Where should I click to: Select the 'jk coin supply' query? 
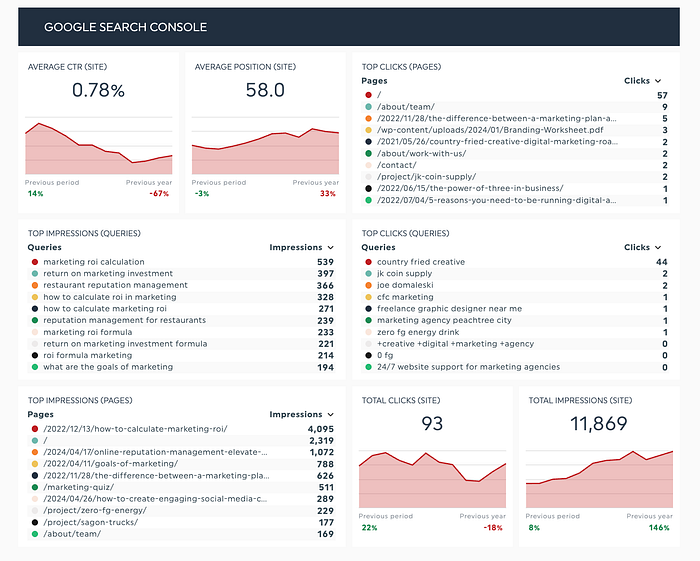[x=516, y=274]
